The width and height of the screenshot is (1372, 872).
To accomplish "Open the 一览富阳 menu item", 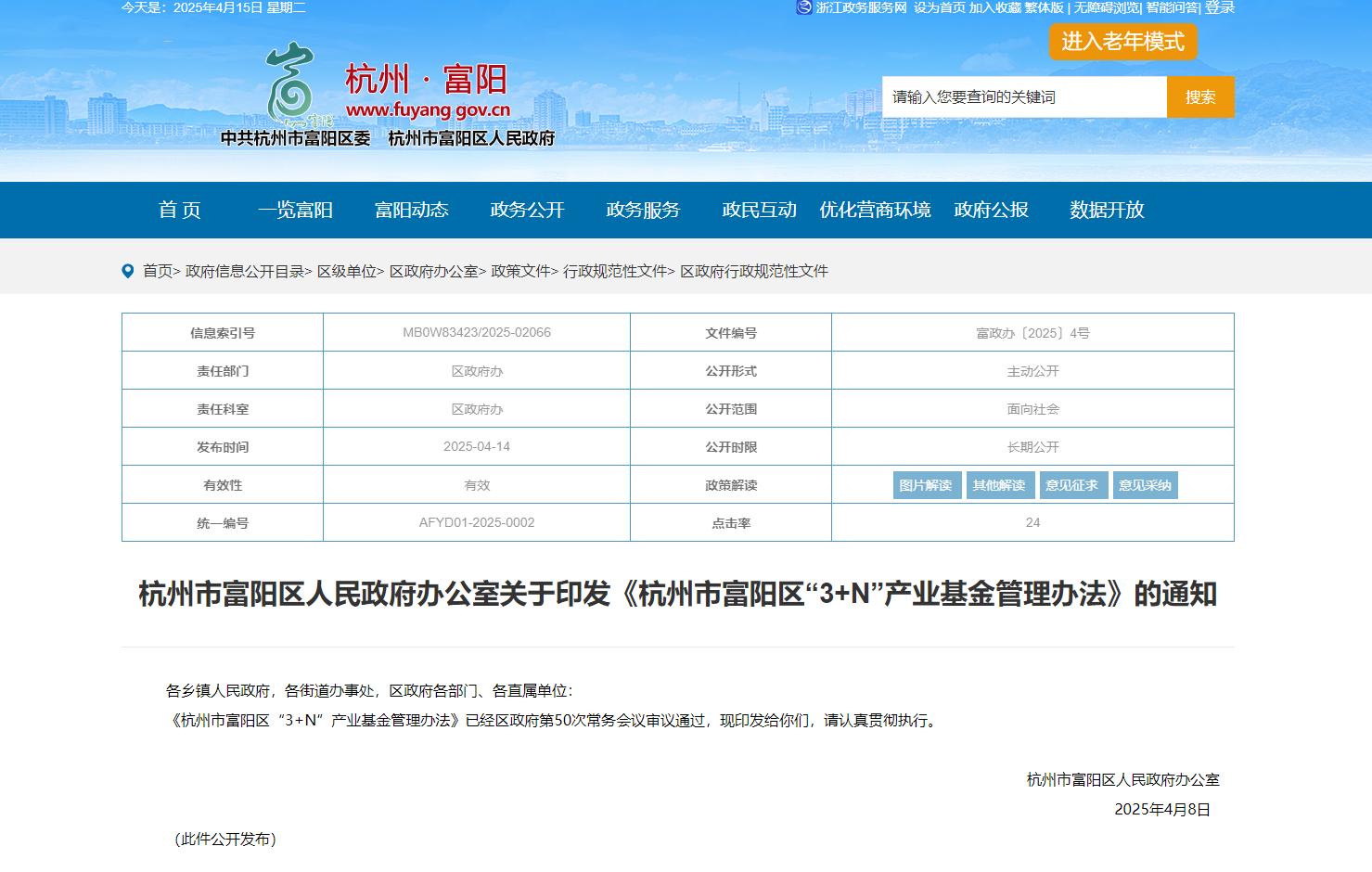I will pos(295,210).
